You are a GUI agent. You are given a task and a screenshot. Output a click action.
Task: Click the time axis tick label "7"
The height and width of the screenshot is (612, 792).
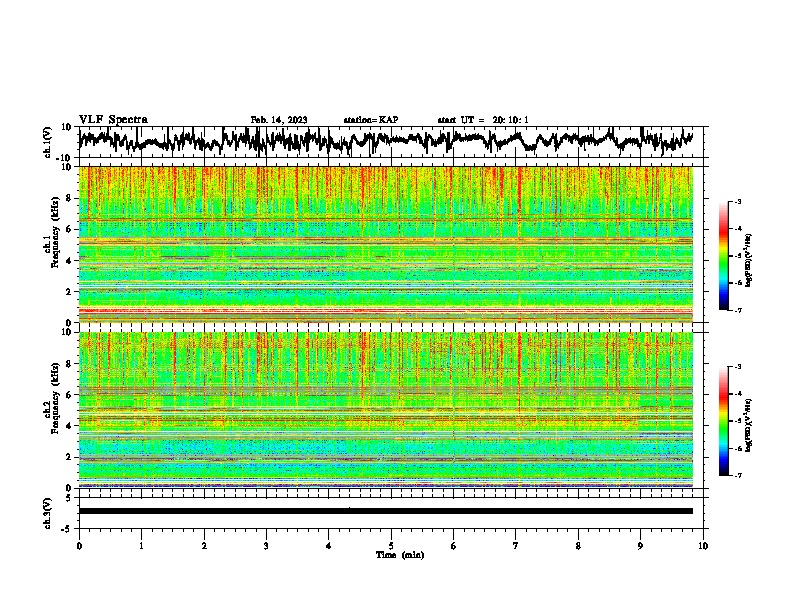pyautogui.click(x=516, y=546)
